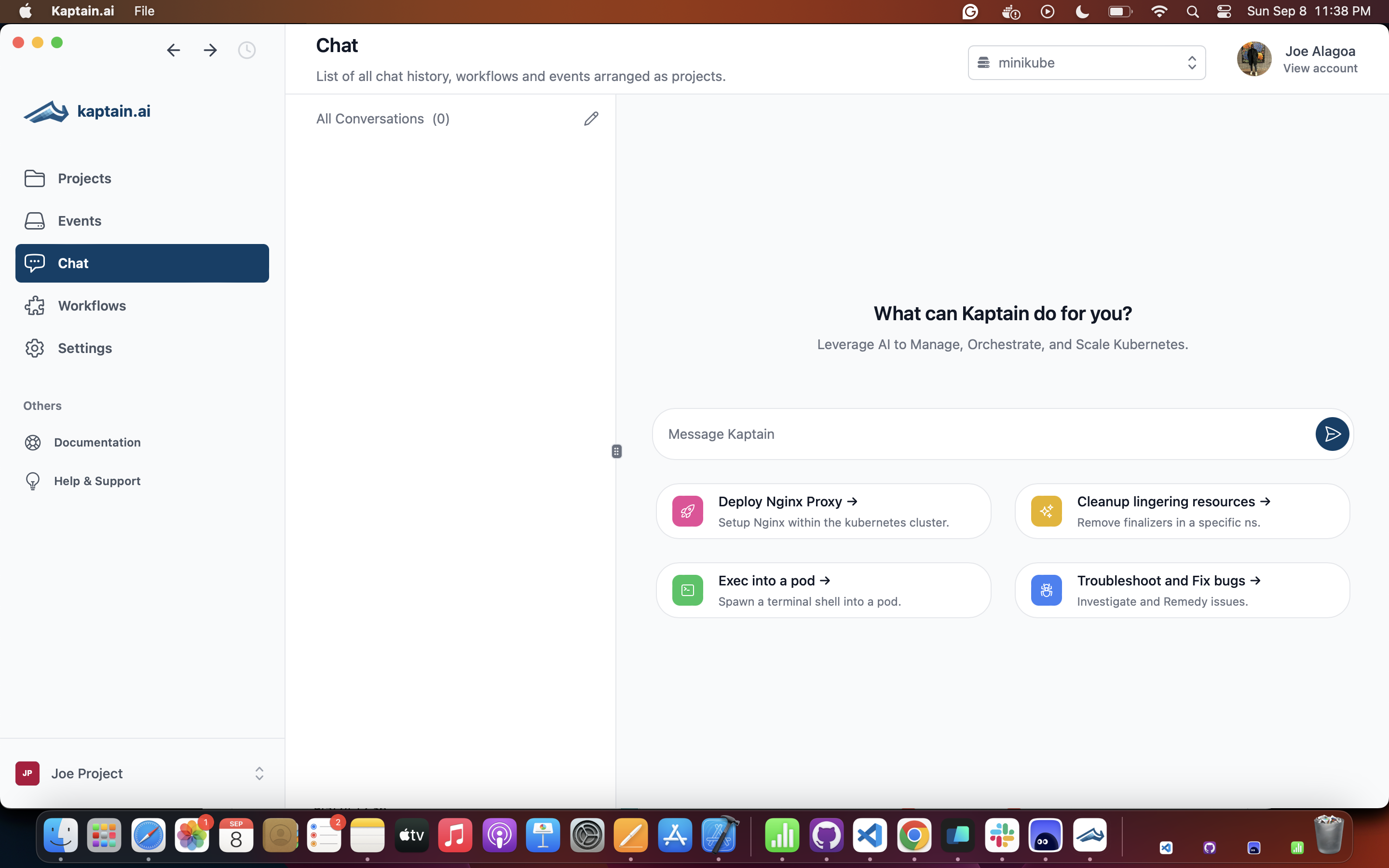Click the kaptain.ai logo
1389x868 pixels.
pos(86,111)
